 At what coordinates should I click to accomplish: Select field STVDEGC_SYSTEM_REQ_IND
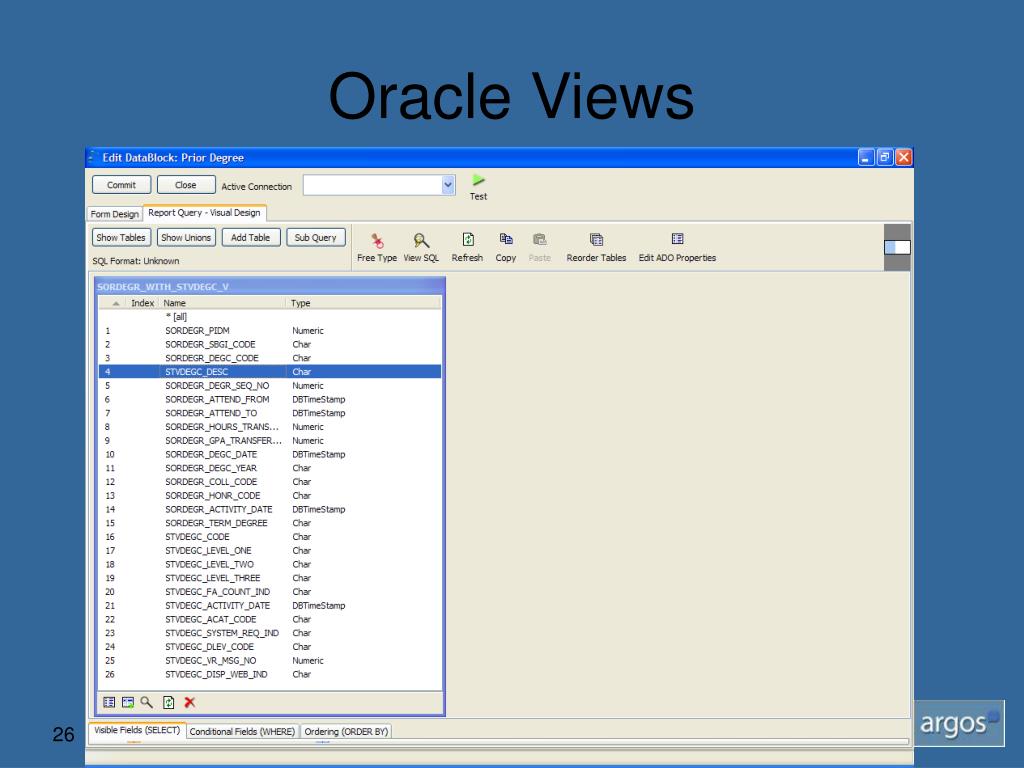270,633
